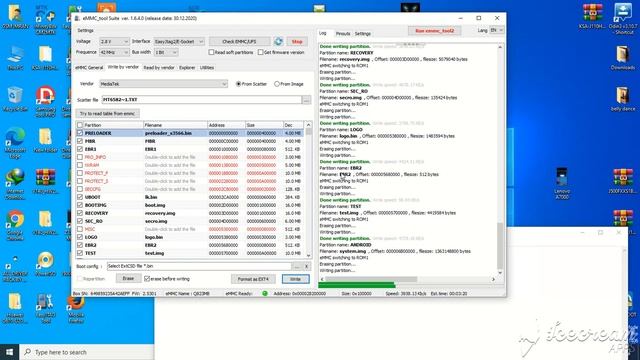640x360 pixels.
Task: Toggle the select-all checkbox in Partition header
Action: (80, 125)
